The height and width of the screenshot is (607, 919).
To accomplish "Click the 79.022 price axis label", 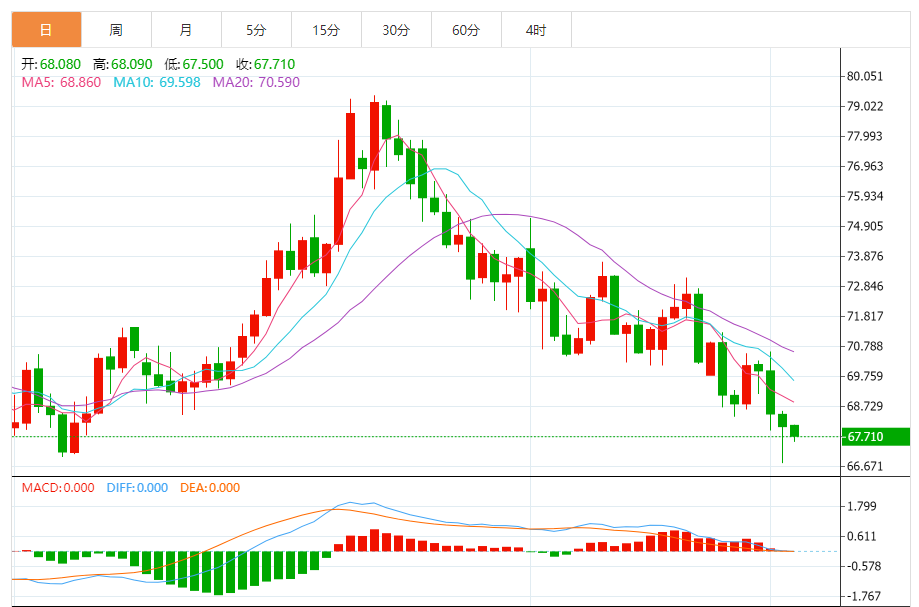I will click(865, 106).
